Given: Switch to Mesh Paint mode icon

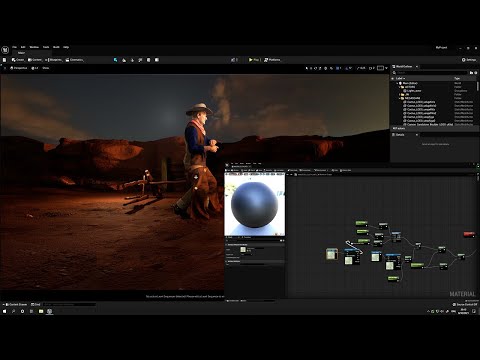Looking at the screenshot, I should 140,60.
